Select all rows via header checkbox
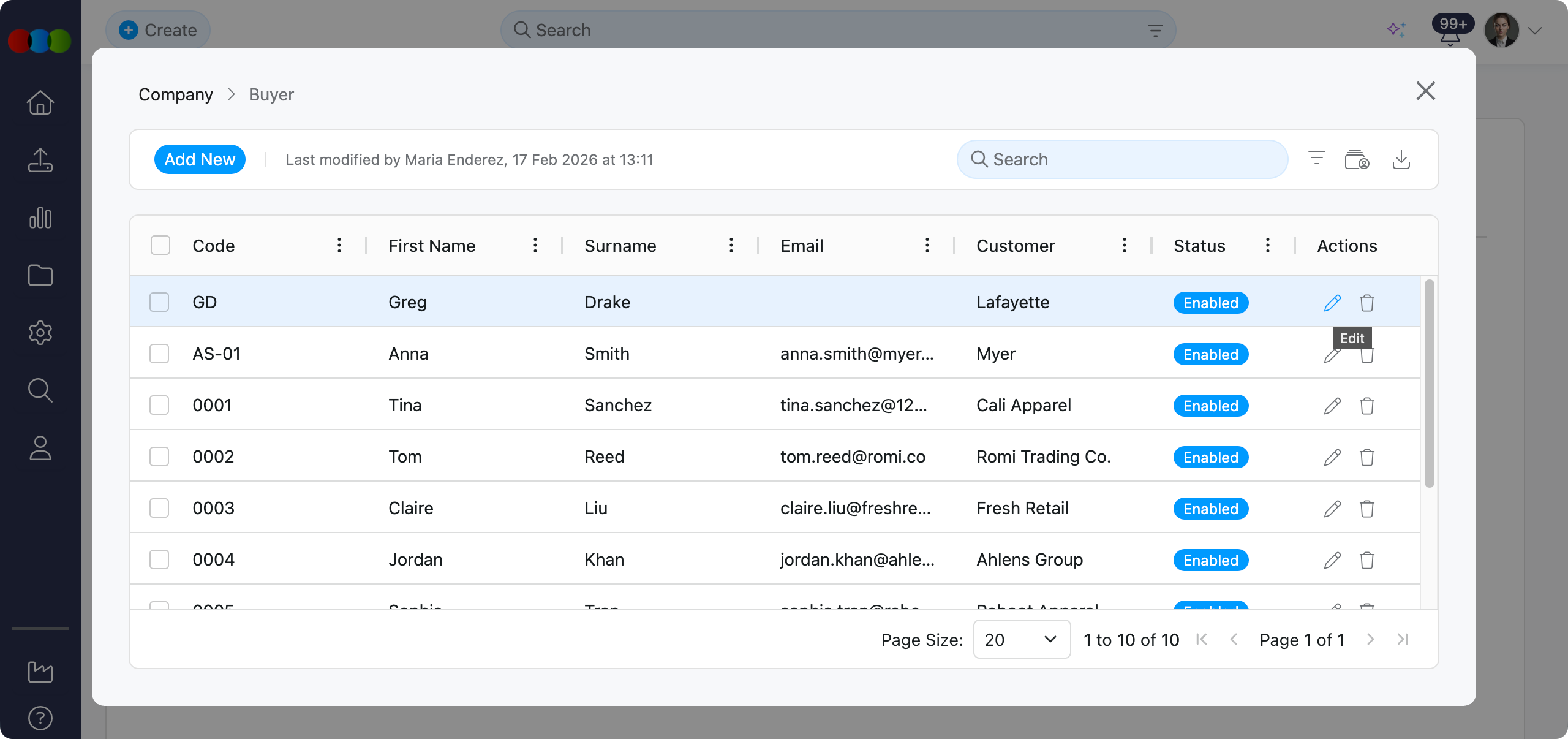Viewport: 1568px width, 739px height. (x=160, y=246)
